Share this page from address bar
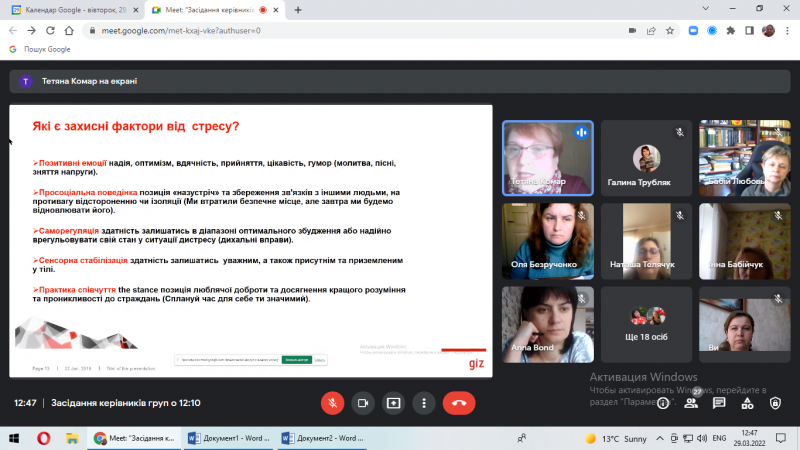The height and width of the screenshot is (450, 800). (x=651, y=31)
